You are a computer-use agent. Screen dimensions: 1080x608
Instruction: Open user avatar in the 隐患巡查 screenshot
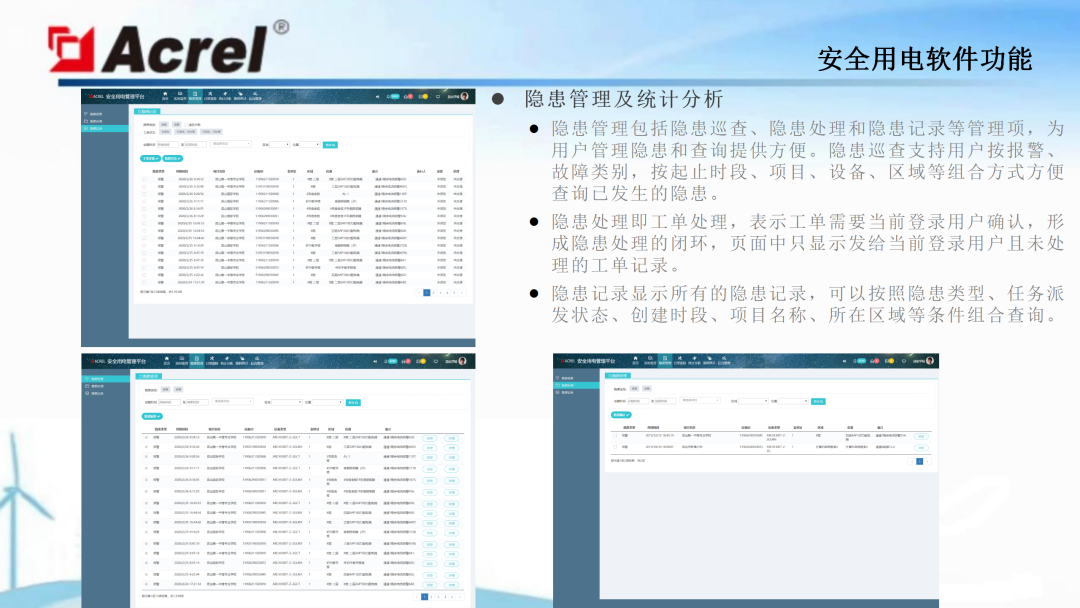[x=462, y=361]
